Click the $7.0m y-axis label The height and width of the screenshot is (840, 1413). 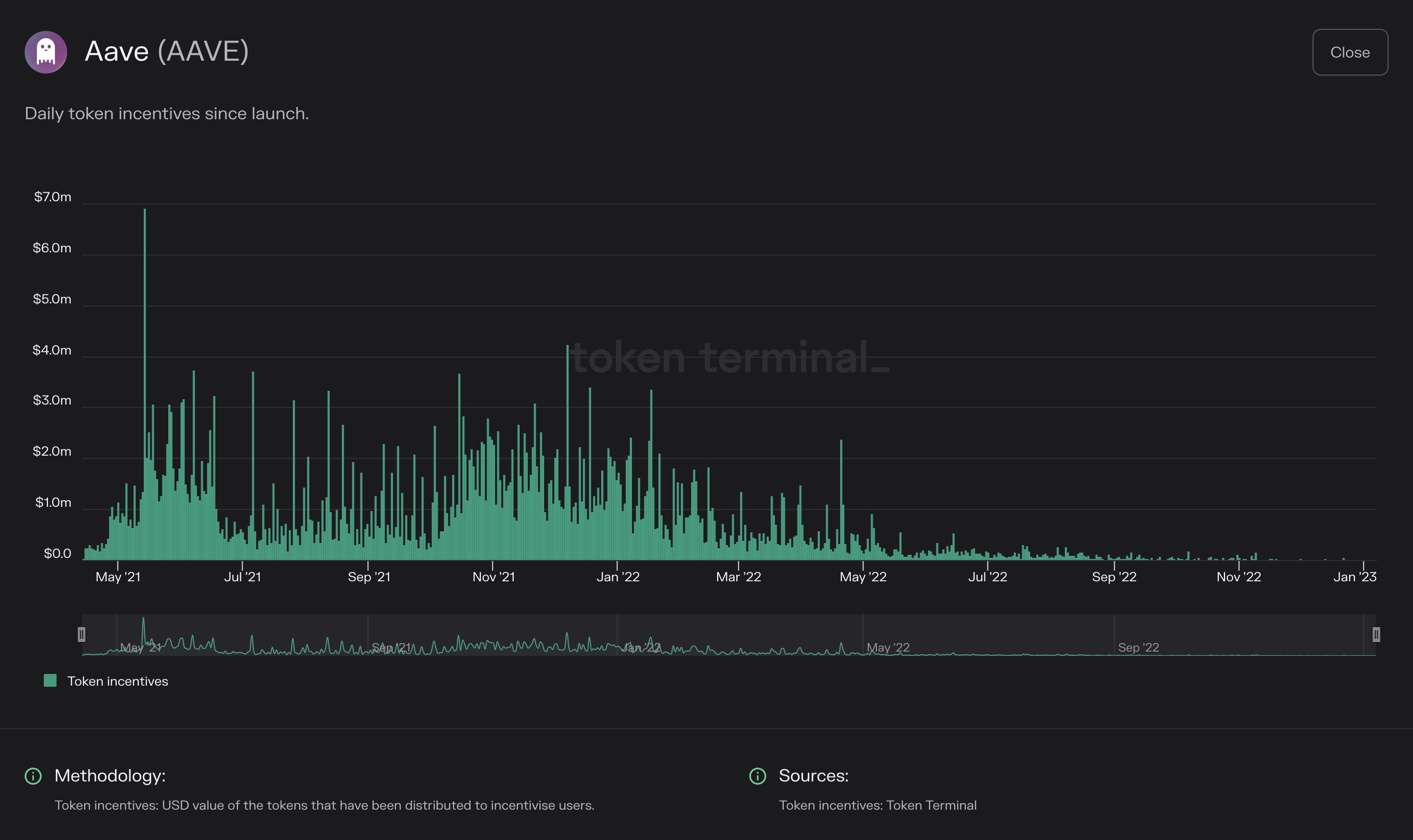pos(53,197)
